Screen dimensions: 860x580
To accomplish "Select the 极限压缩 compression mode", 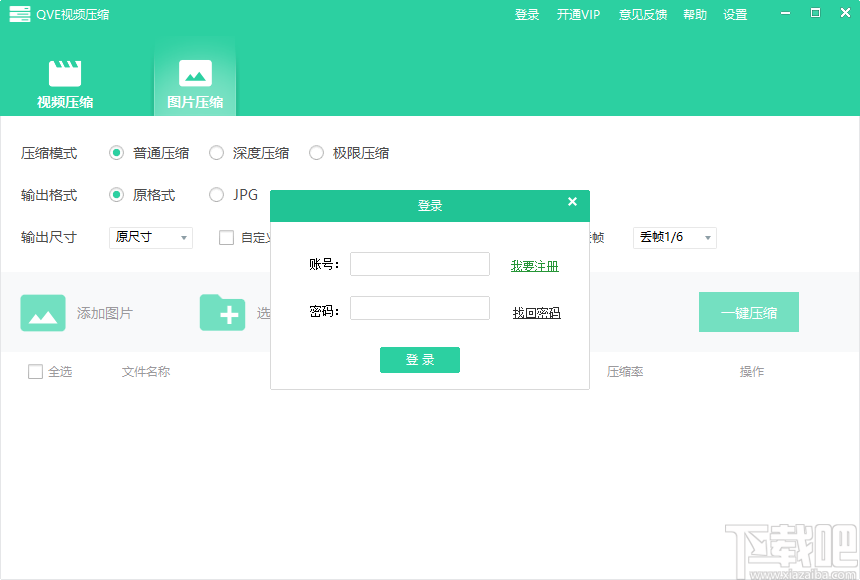I will 317,153.
